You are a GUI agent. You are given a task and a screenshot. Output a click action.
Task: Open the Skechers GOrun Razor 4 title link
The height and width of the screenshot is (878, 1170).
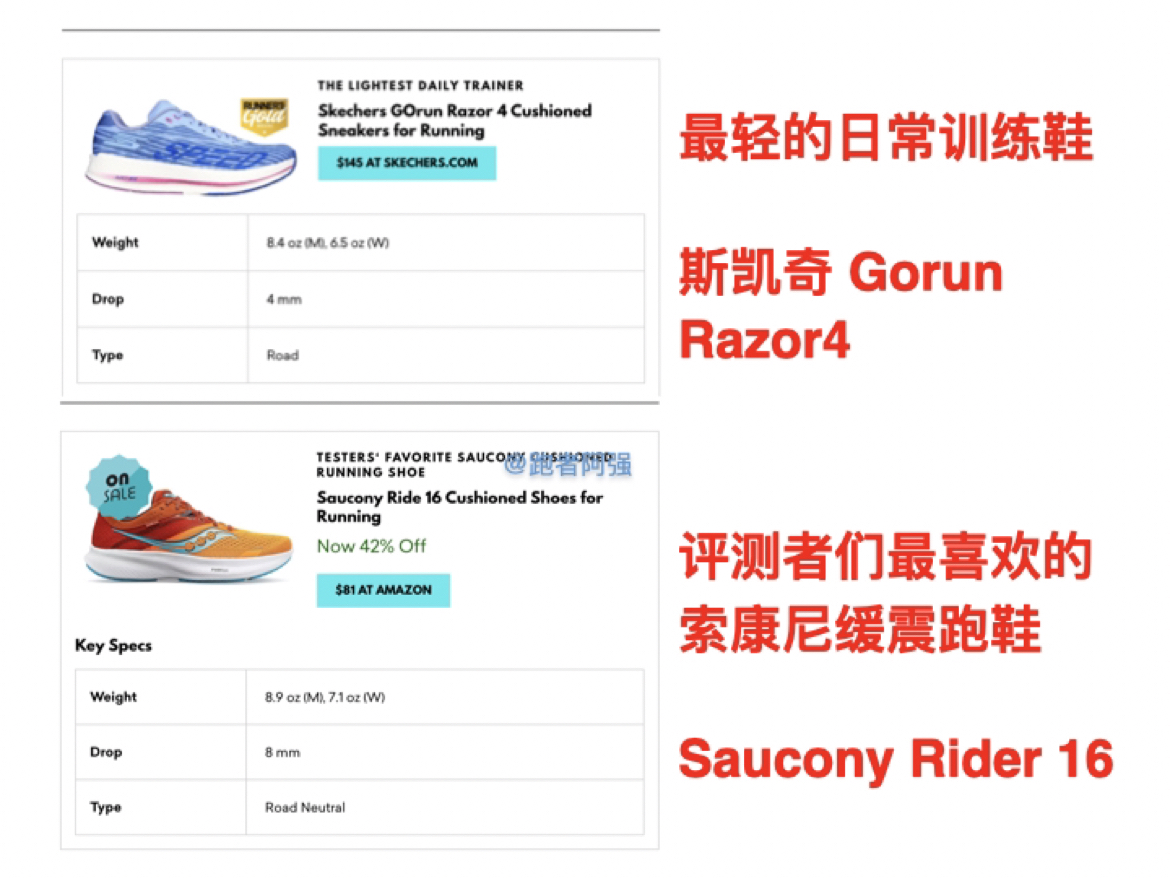455,120
